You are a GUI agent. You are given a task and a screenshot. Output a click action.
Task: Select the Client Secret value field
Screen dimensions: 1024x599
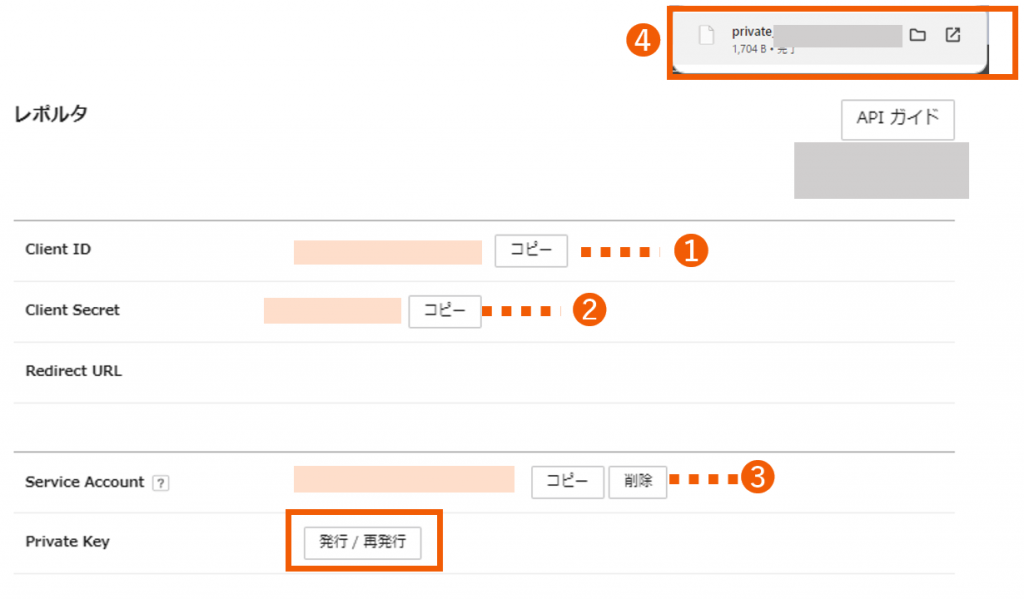coord(332,311)
